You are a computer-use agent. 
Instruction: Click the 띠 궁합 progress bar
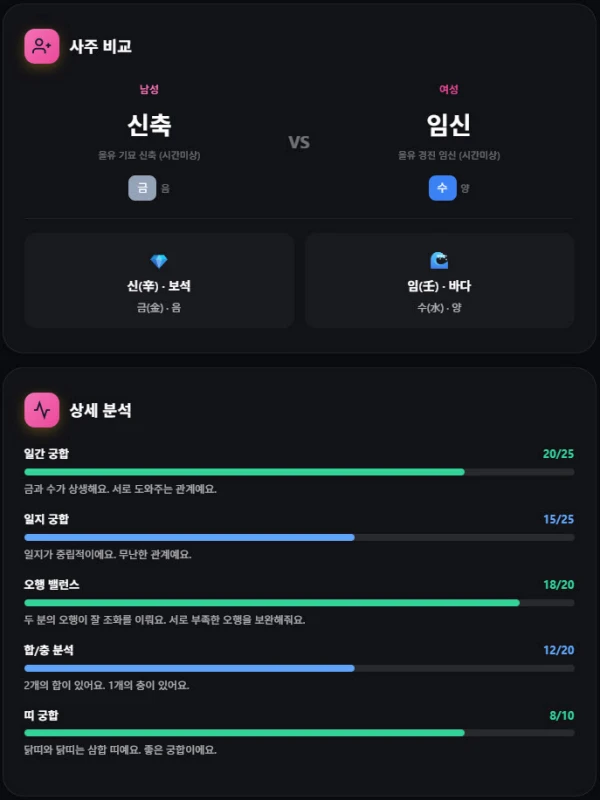[299, 733]
